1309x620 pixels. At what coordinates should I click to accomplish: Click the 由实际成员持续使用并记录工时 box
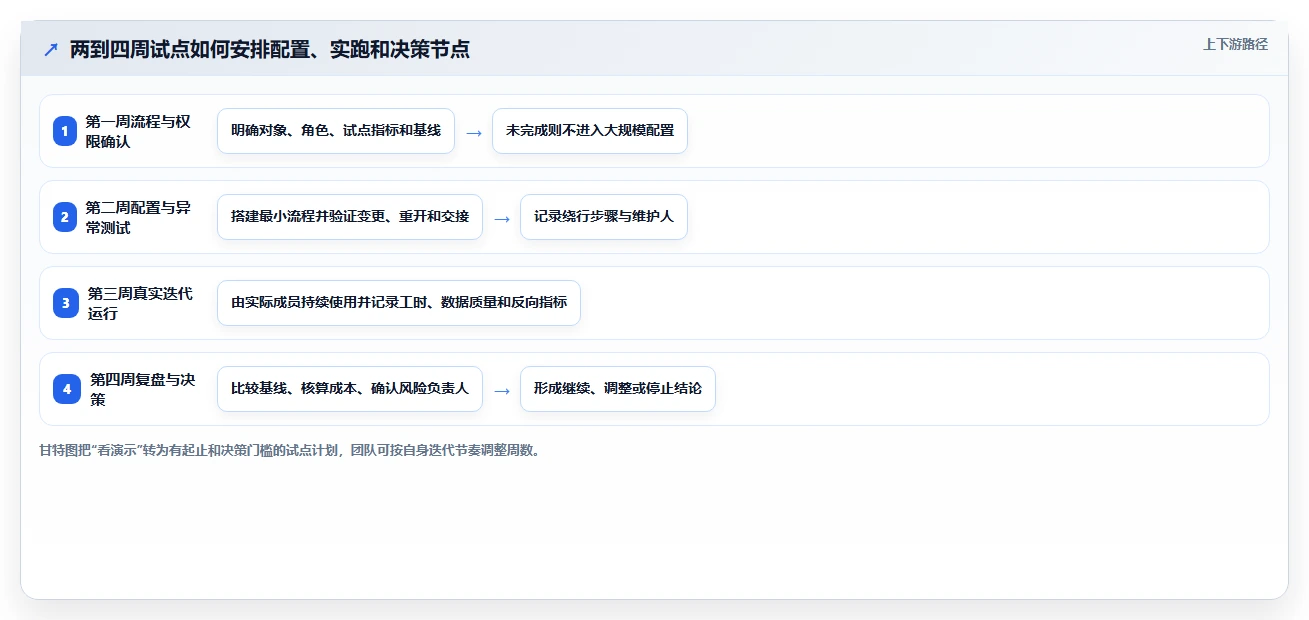(399, 303)
